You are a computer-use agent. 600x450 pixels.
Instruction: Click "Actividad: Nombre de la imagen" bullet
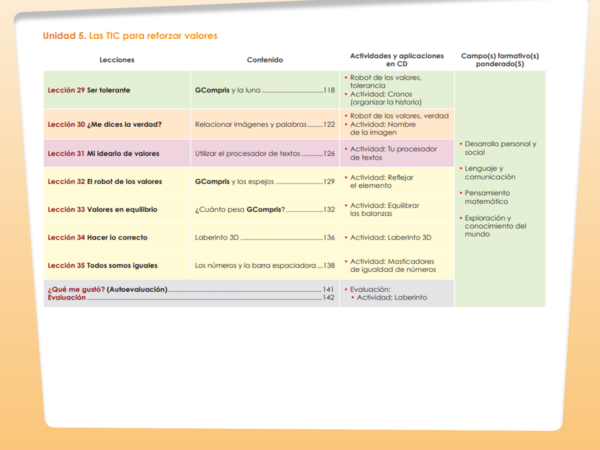[380, 128]
